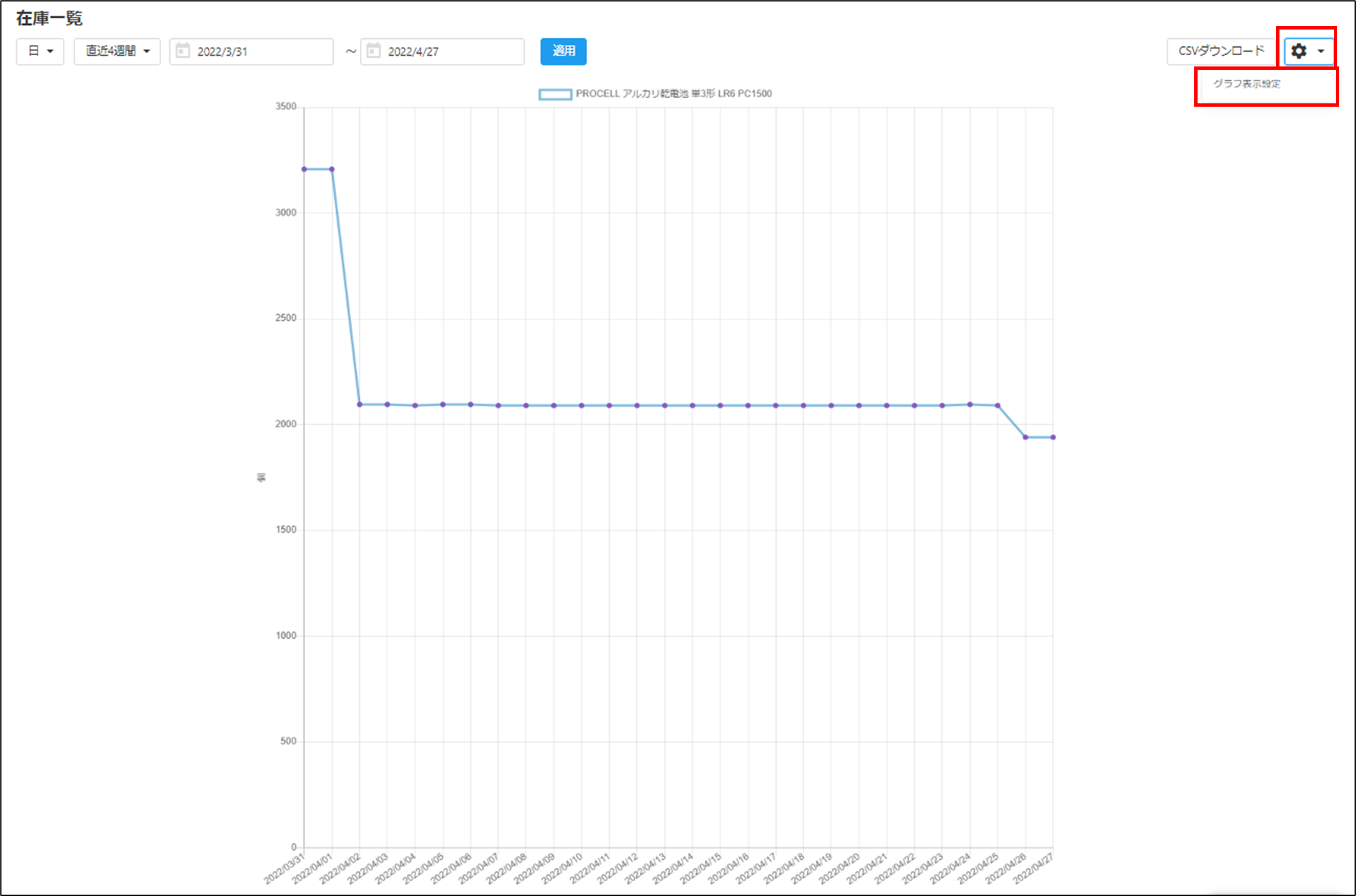Click the CSVダウンロード button
This screenshot has height=896, width=1356.
1221,51
